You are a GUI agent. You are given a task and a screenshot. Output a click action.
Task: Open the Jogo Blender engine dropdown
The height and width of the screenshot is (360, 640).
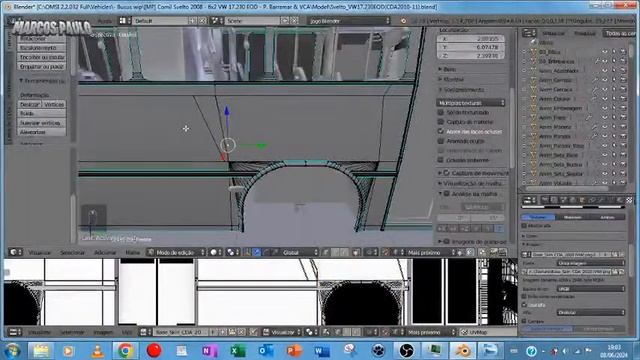pyautogui.click(x=349, y=20)
